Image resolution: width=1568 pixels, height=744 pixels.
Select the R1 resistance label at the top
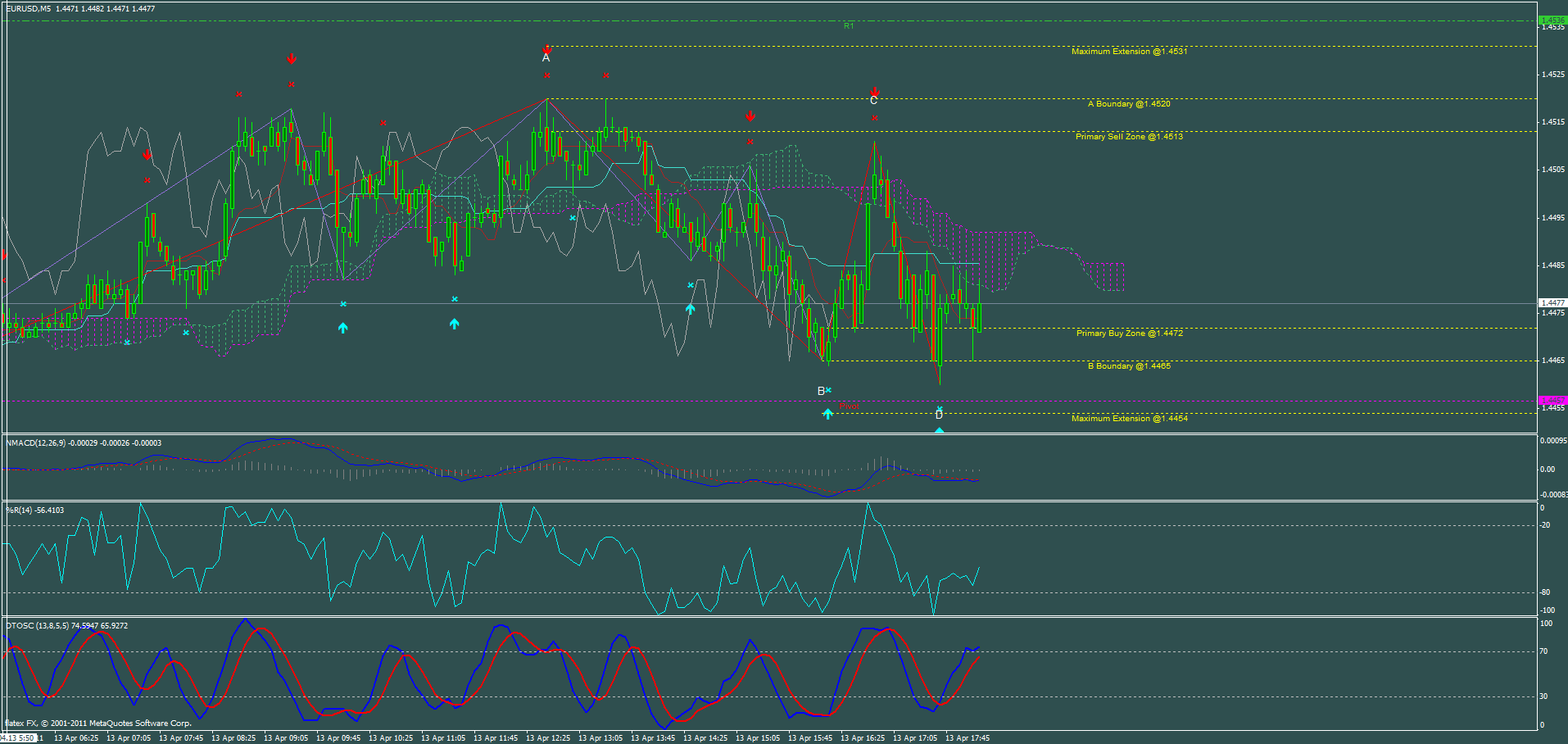(x=848, y=25)
